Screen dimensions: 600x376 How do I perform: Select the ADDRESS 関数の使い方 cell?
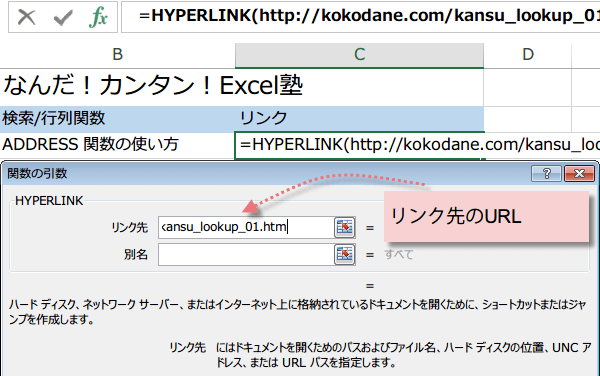[x=117, y=145]
